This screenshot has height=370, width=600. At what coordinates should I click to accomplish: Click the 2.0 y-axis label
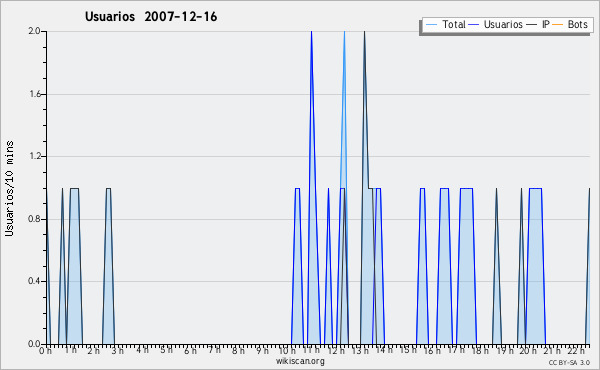(x=35, y=31)
